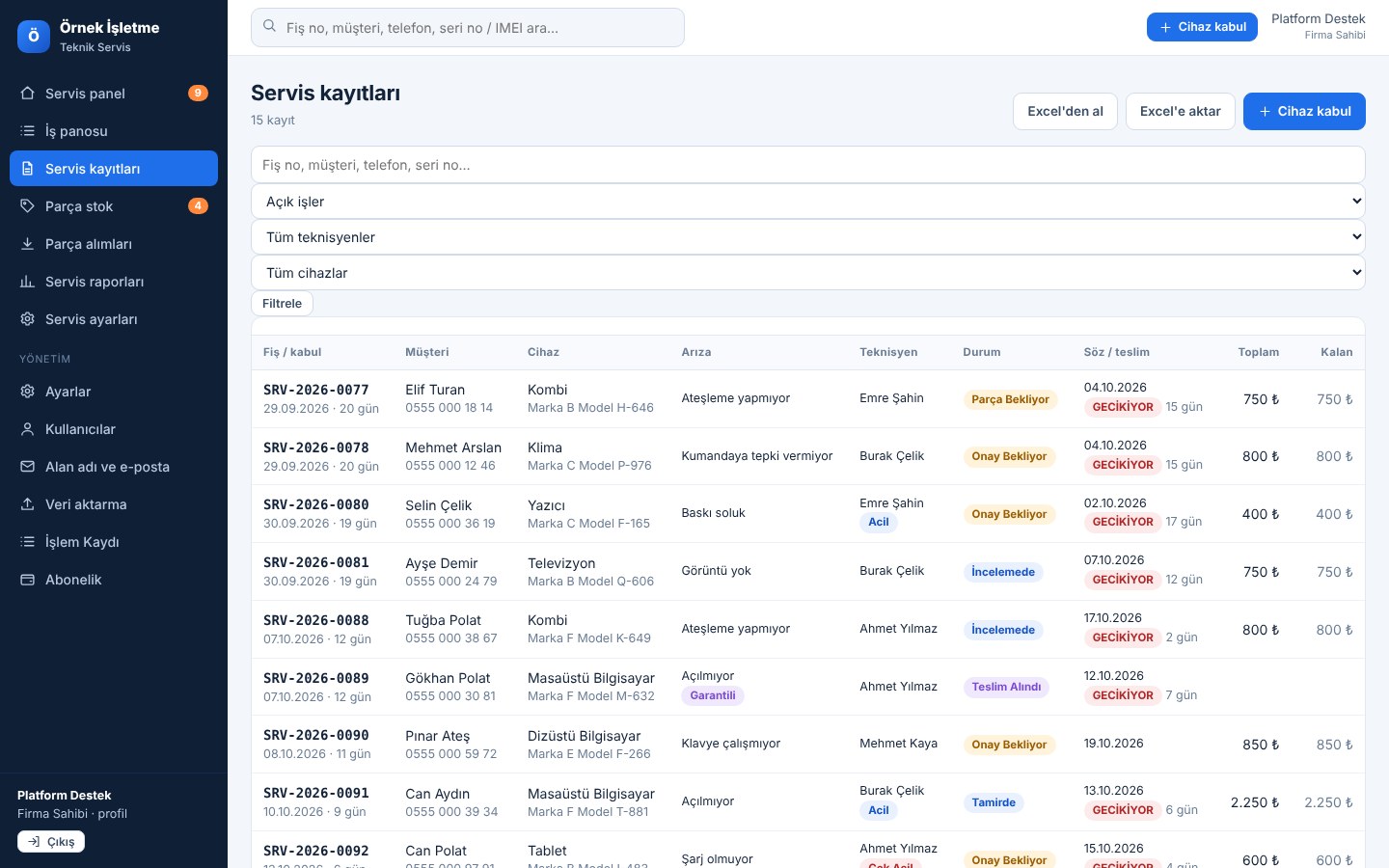
Task: Click the Ayarlar gear icon
Action: [x=27, y=392]
